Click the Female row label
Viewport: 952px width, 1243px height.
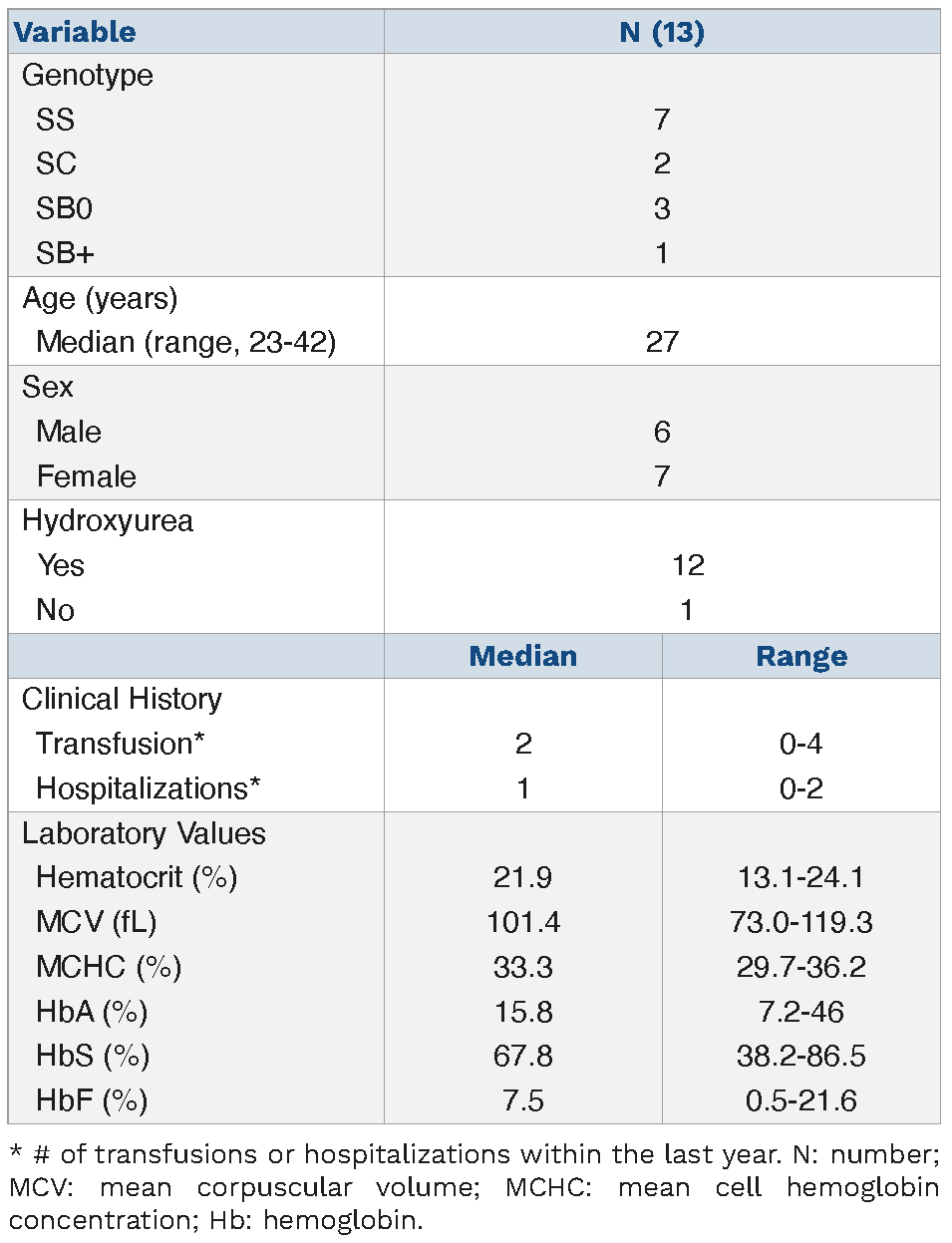coord(86,476)
